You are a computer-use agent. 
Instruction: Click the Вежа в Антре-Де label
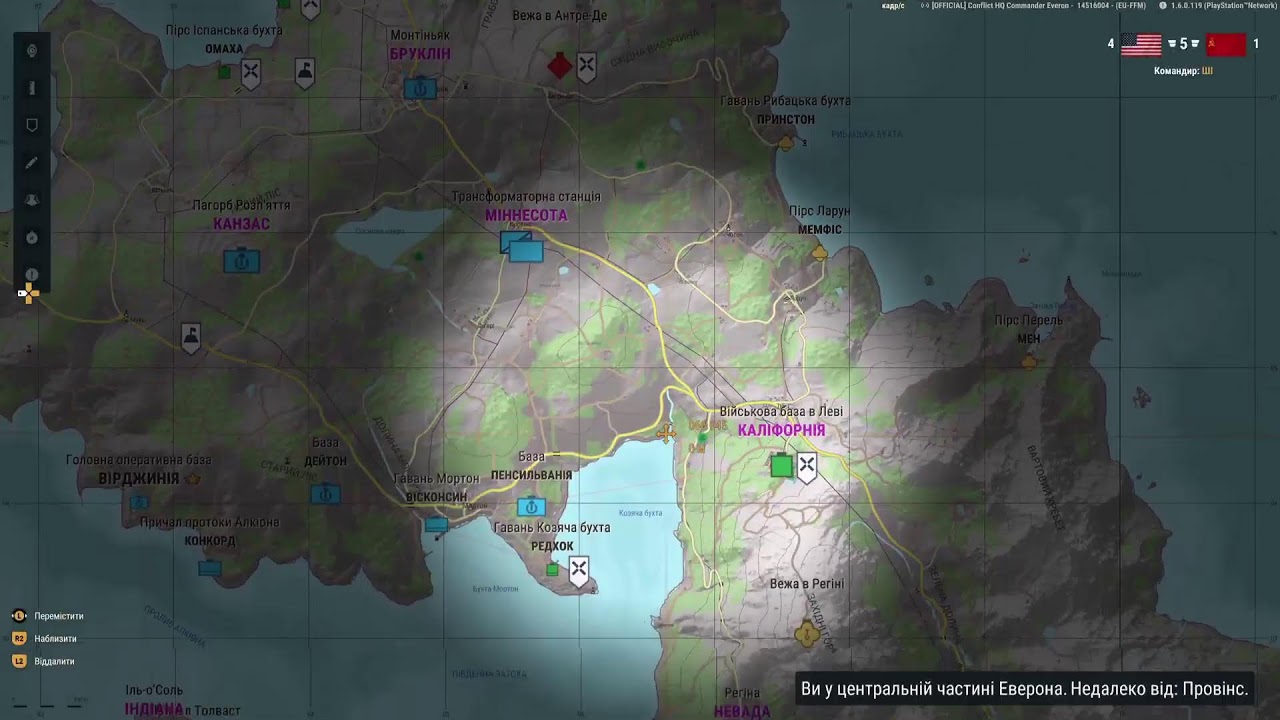click(559, 16)
